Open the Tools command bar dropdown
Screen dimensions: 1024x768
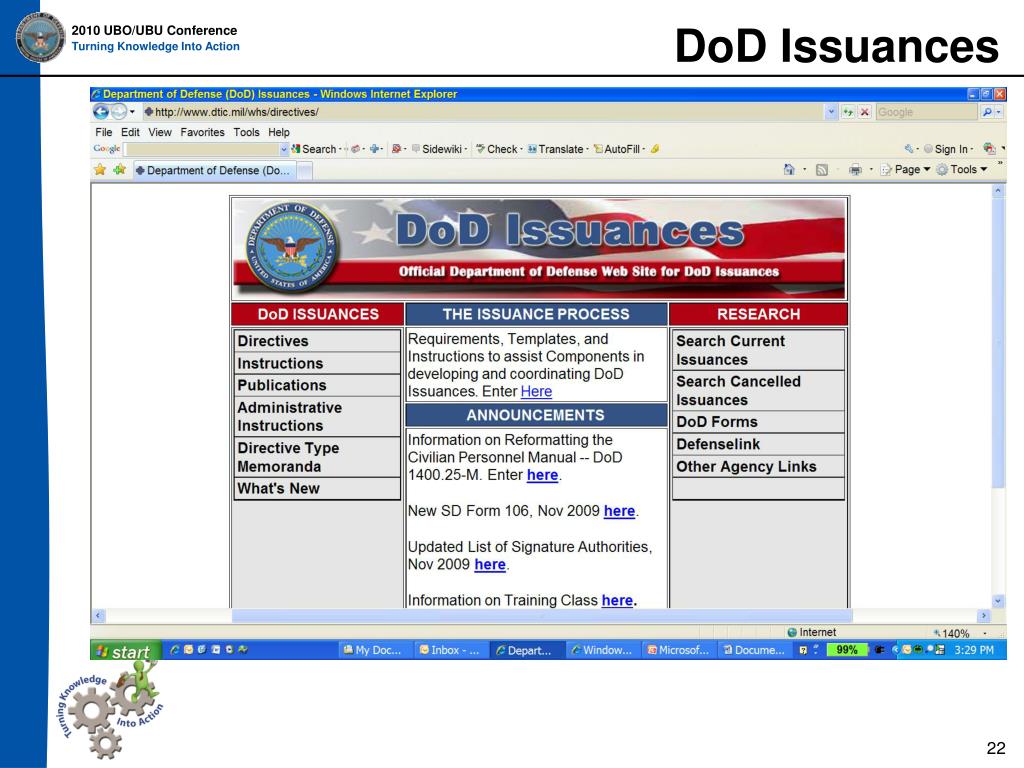click(962, 170)
